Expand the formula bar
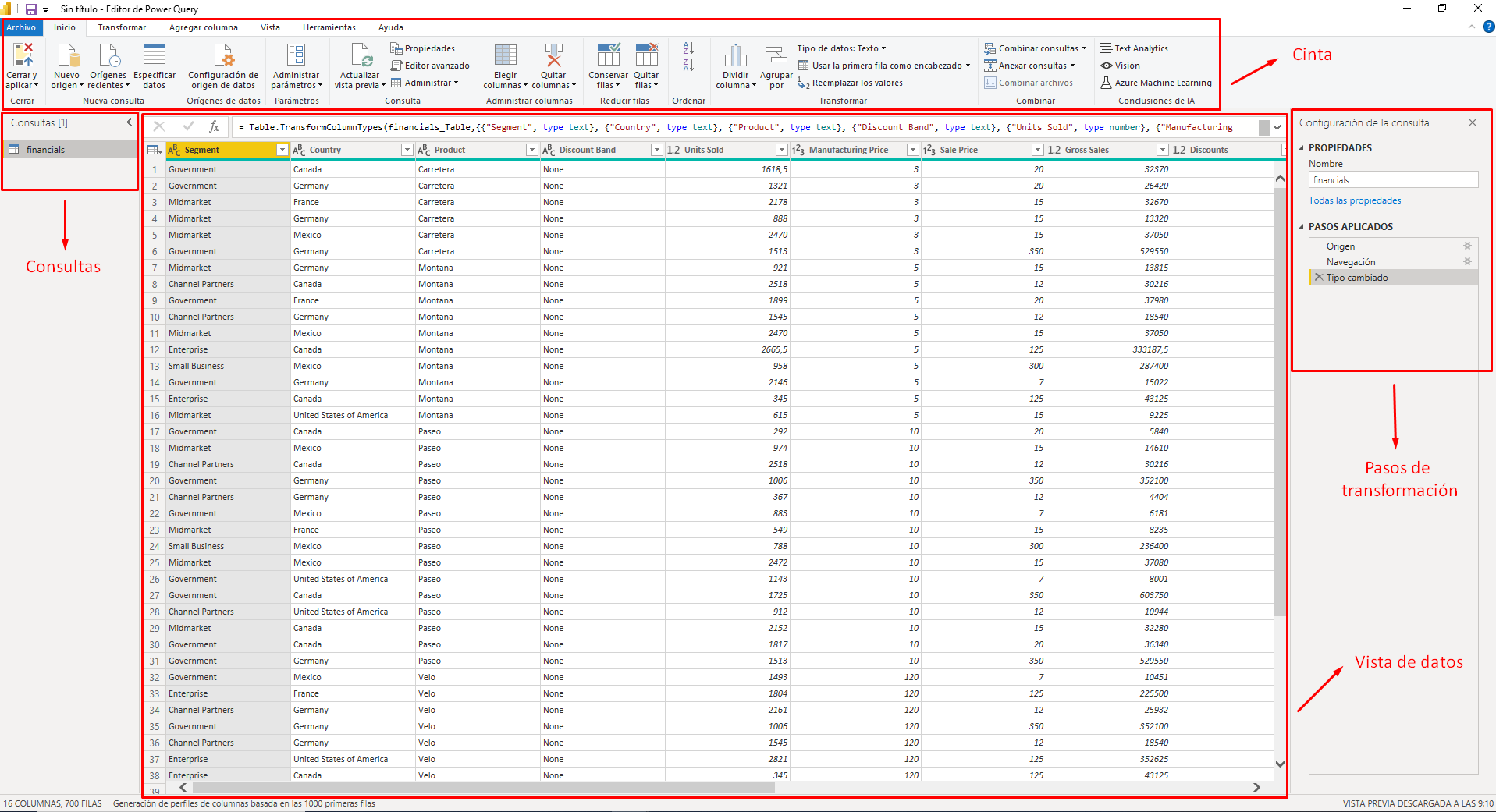Screen dimensions: 1496x812 coord(1277,127)
